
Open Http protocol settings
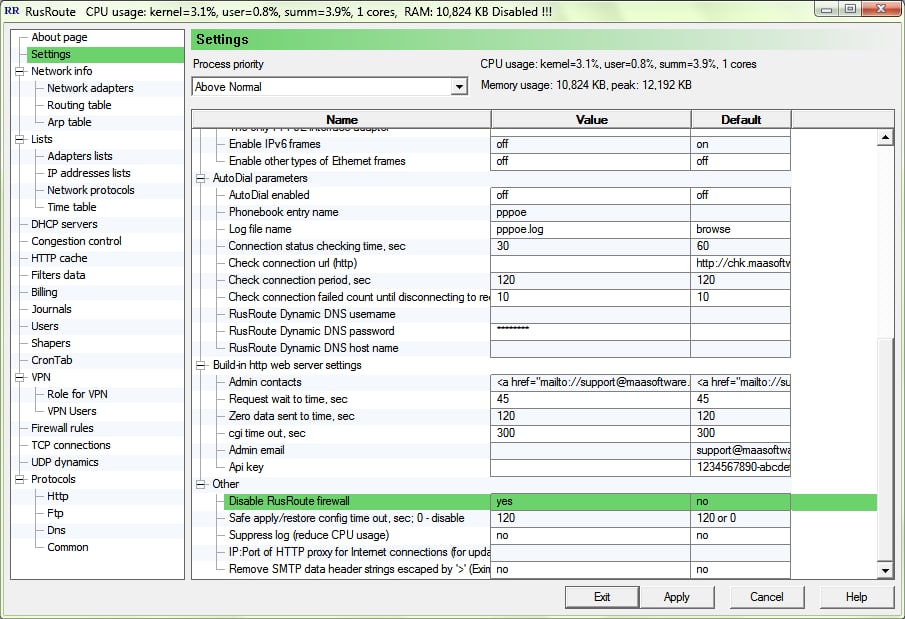58,496
